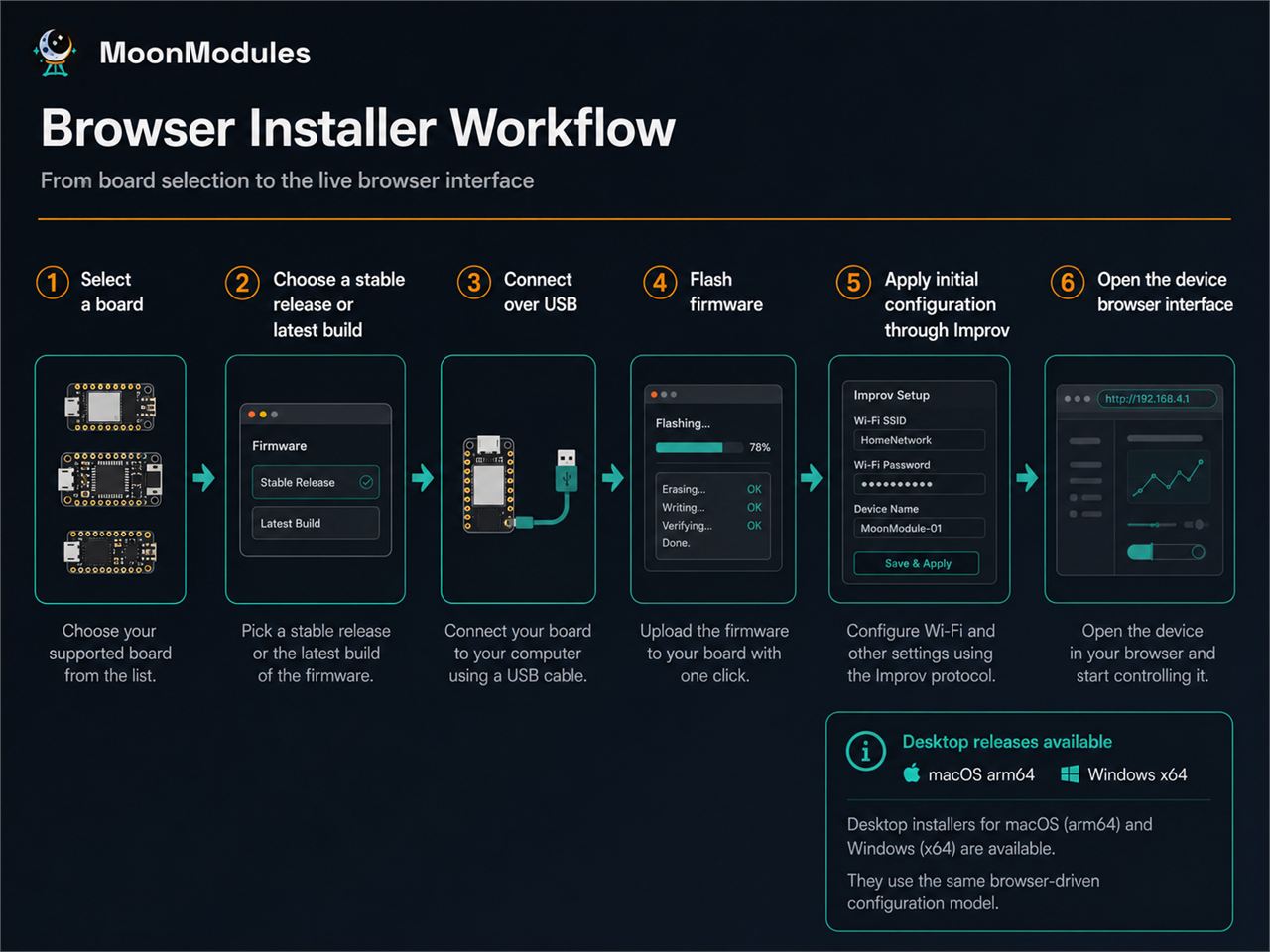1270x952 pixels.
Task: Click the Windows logo icon
Action: [x=1070, y=774]
